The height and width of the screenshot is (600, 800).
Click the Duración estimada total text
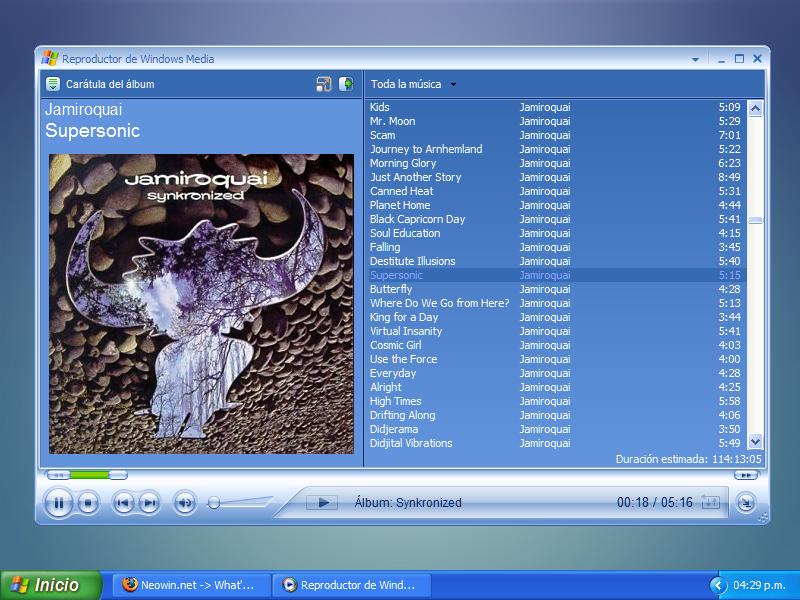pos(688,459)
